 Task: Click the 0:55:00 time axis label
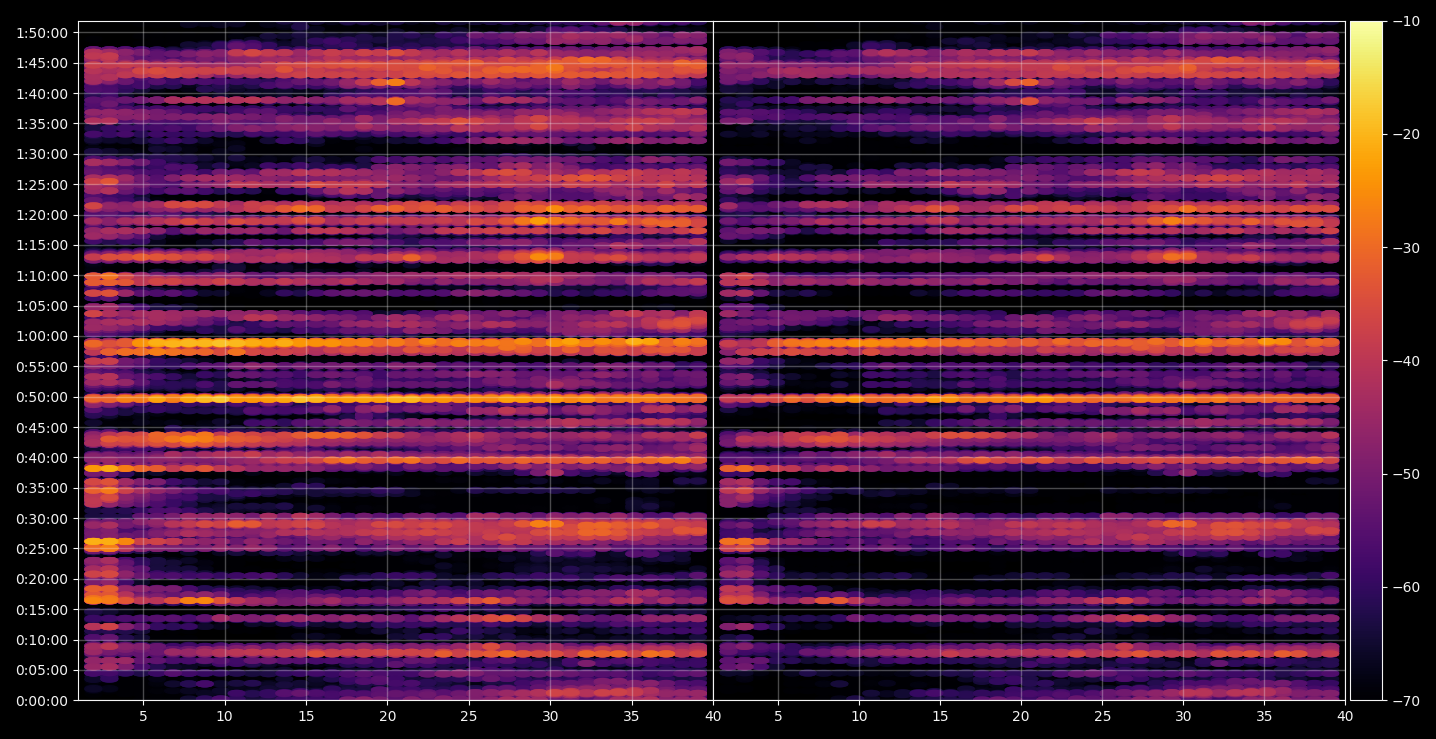(42, 366)
